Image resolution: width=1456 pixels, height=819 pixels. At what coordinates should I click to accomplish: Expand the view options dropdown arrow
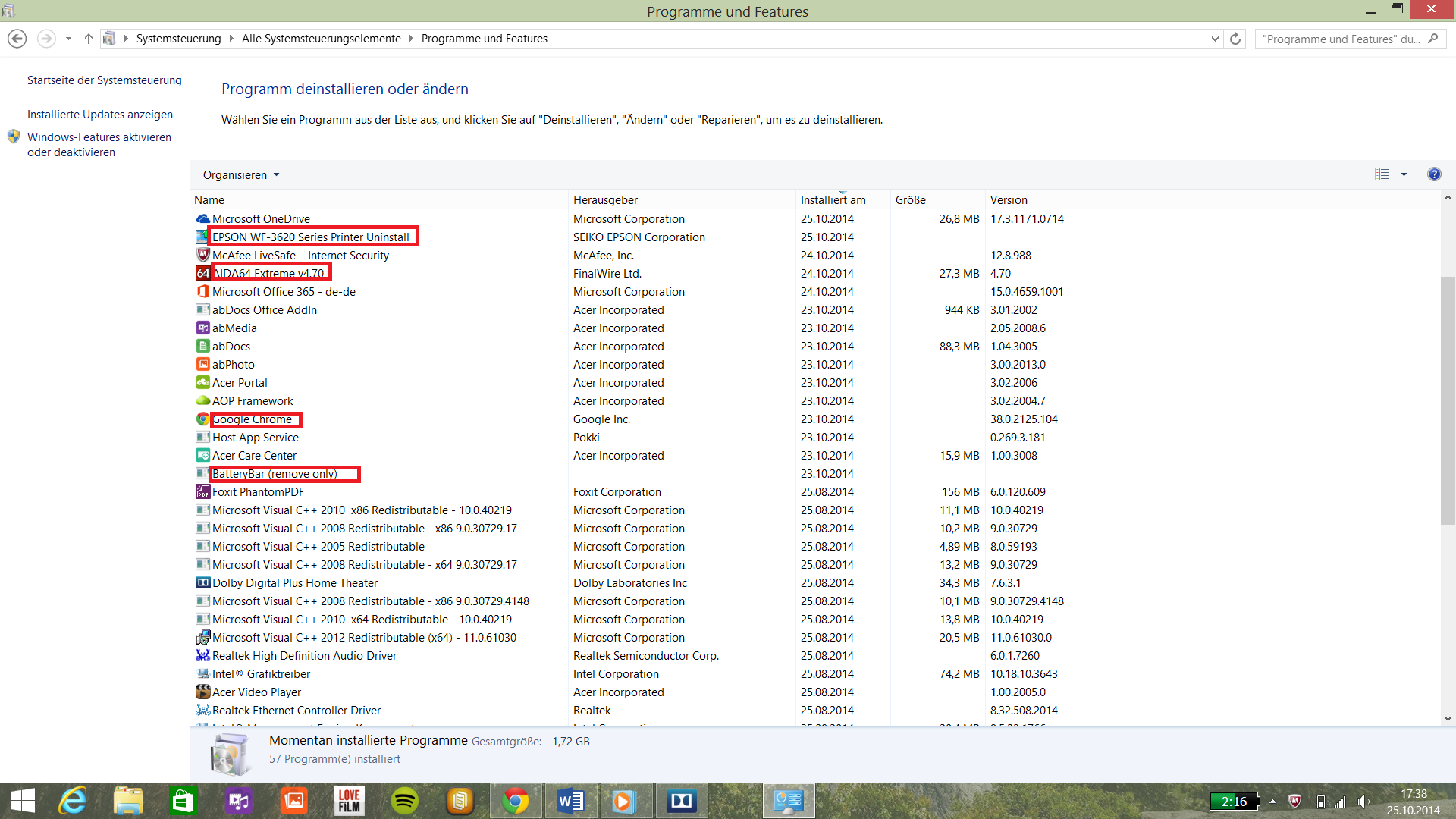coord(1404,174)
